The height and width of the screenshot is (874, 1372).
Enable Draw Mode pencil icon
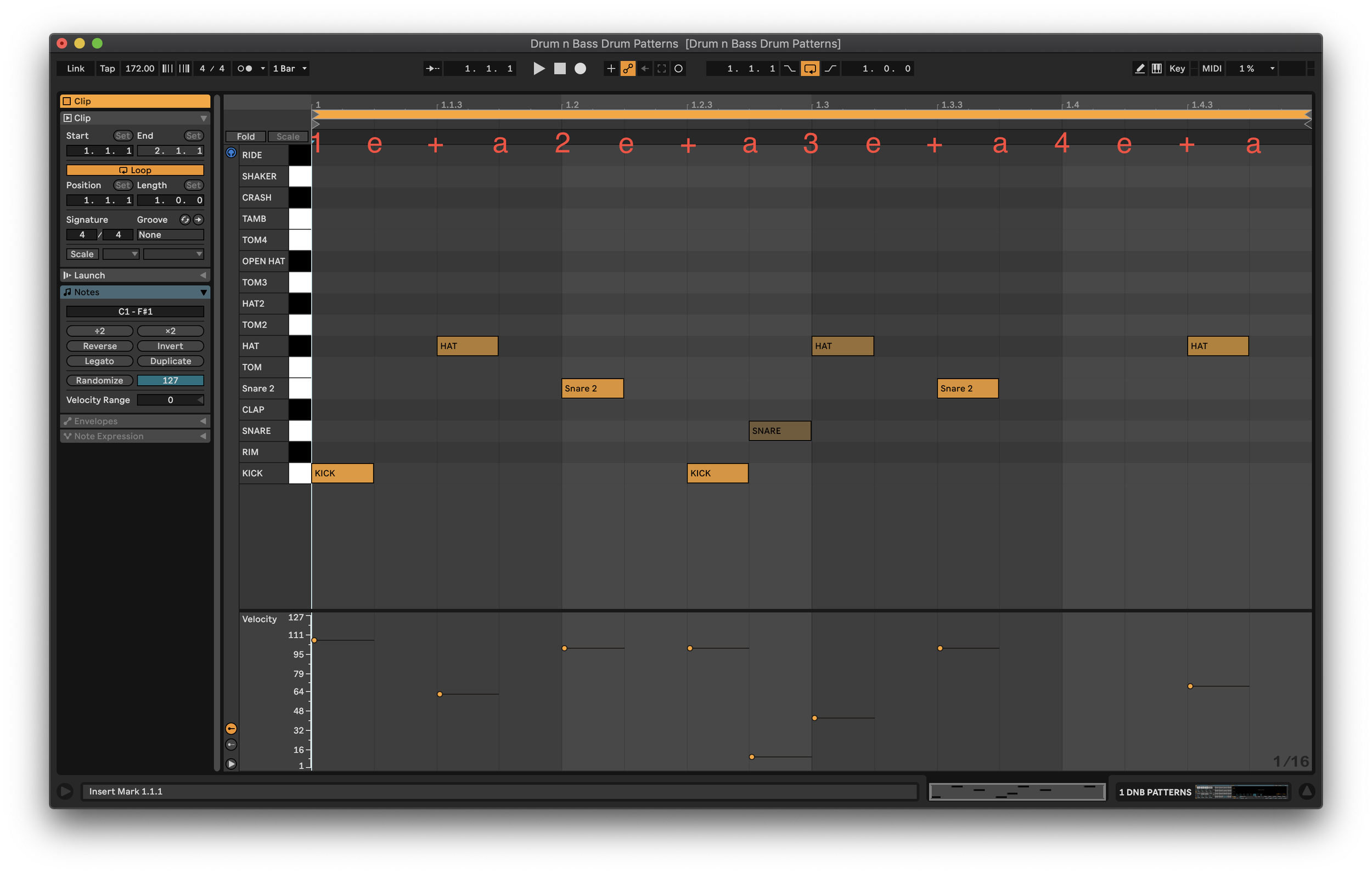click(1139, 69)
